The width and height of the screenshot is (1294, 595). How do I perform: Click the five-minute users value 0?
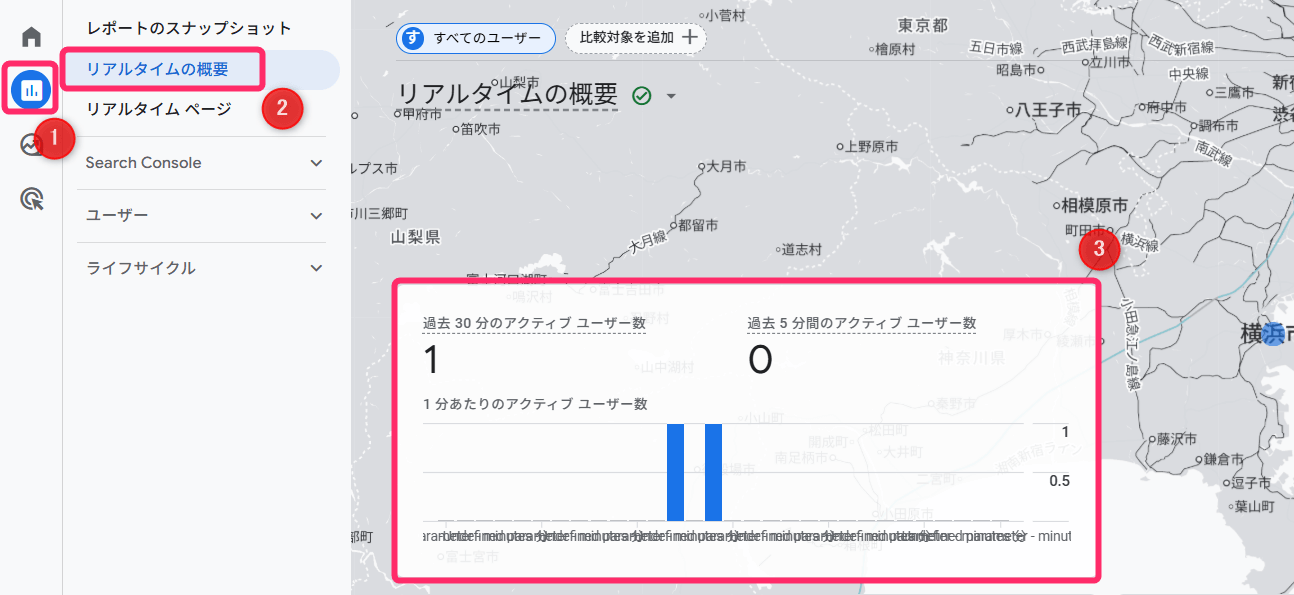coord(760,360)
